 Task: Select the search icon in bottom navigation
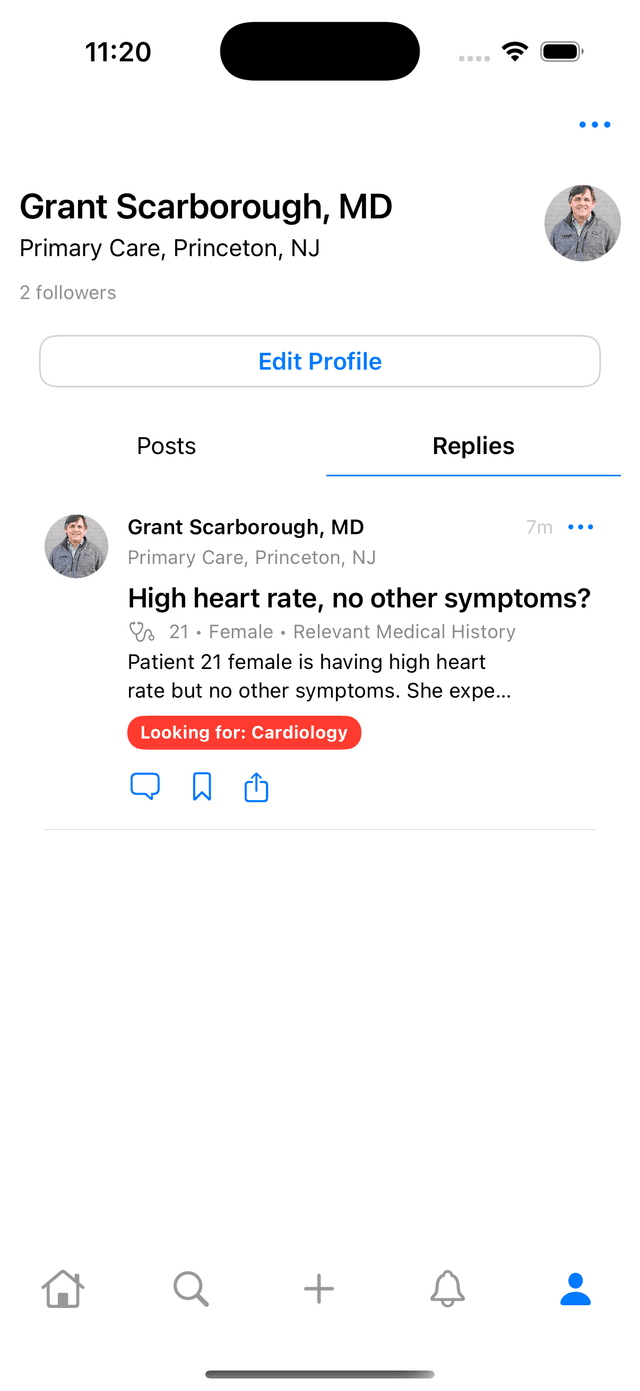pos(190,1289)
